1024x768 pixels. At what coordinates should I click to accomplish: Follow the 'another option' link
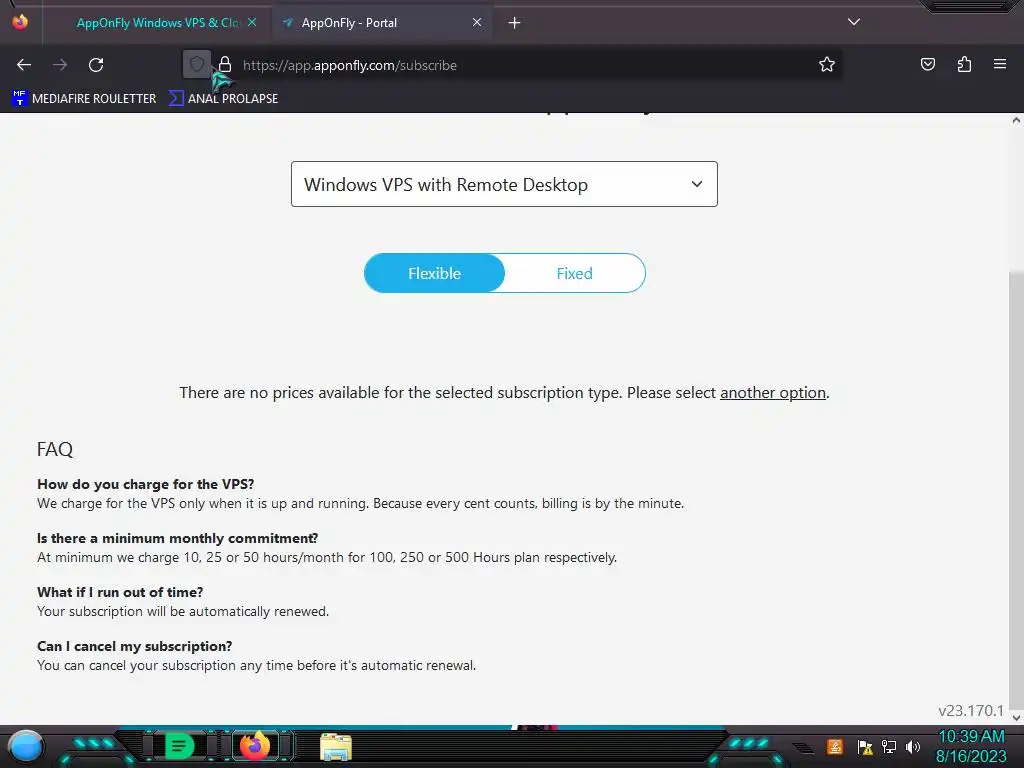[773, 392]
